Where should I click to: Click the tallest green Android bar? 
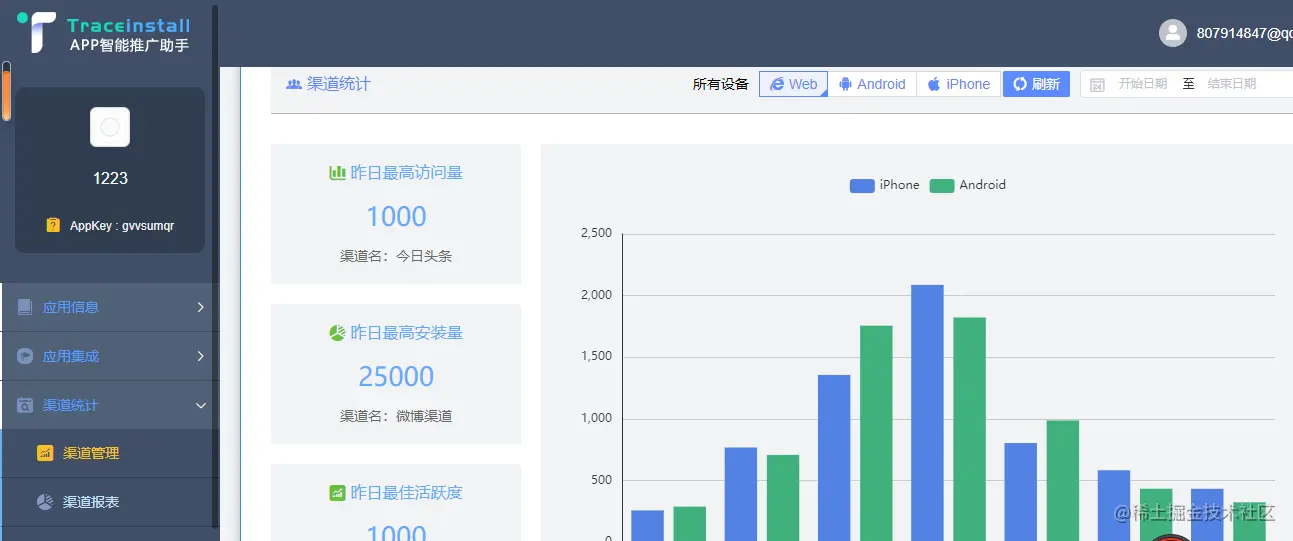click(x=969, y=429)
